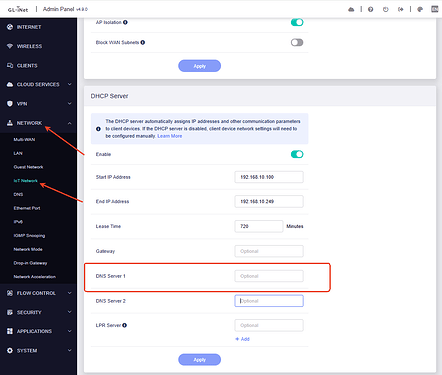Viewport: 442px width, 375px height.
Task: Open the language selector icon in header
Action: (435, 9)
